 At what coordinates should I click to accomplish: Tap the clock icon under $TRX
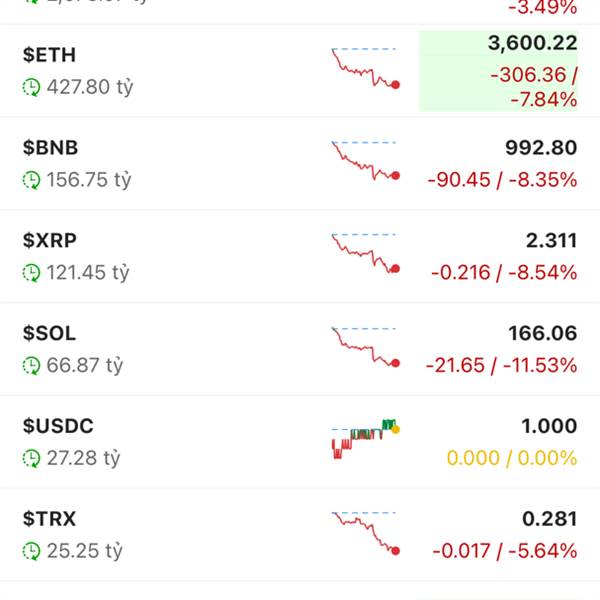32,551
